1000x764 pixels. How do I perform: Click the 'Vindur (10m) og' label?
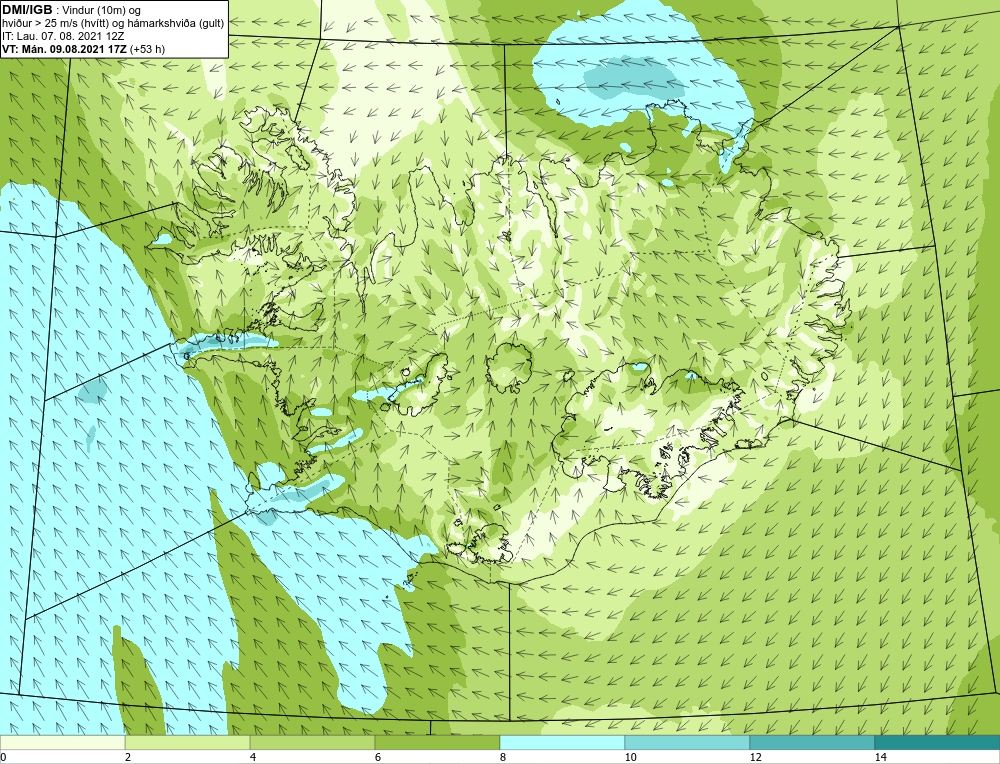tap(103, 10)
